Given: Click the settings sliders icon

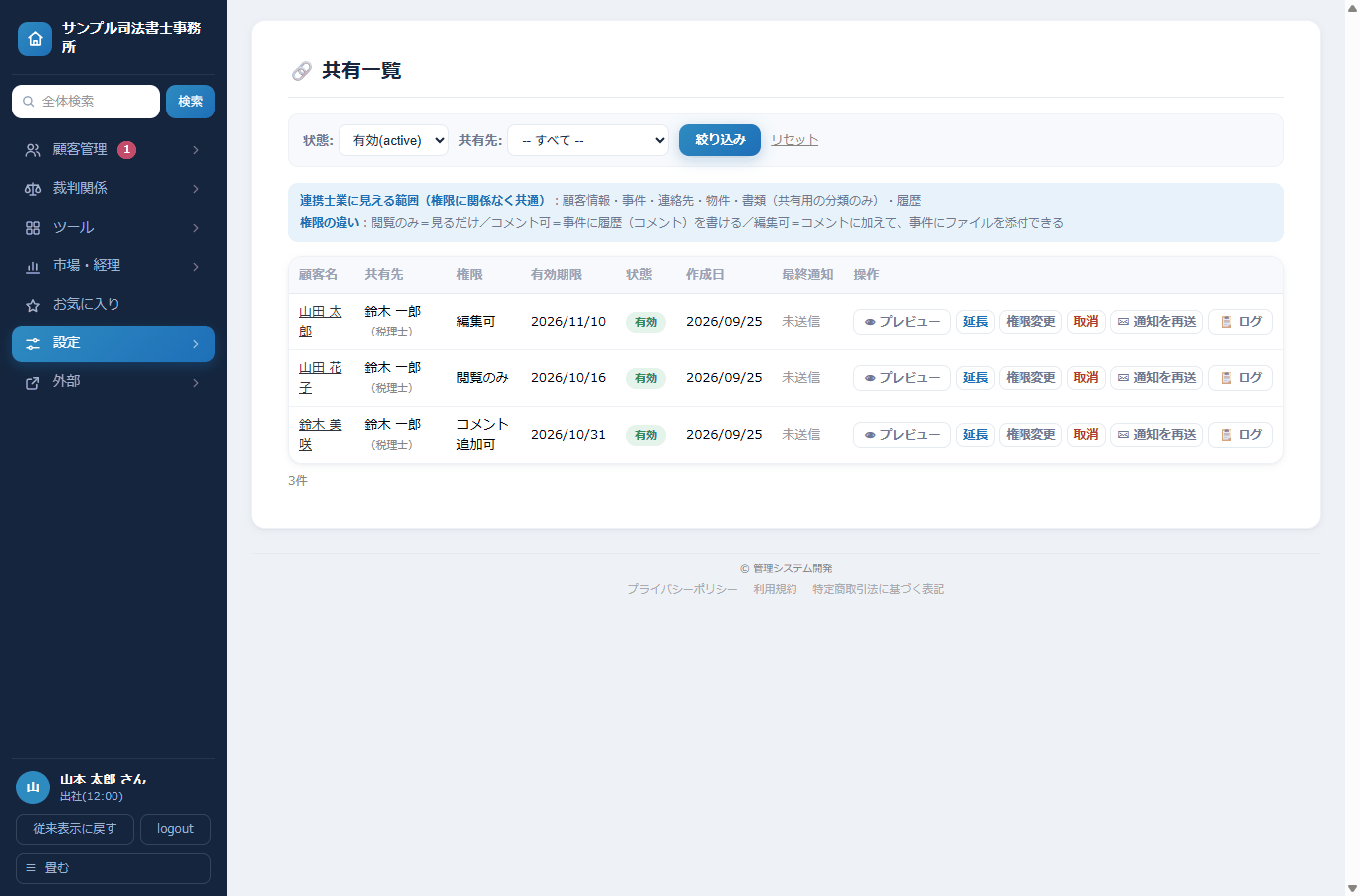Looking at the screenshot, I should (33, 343).
